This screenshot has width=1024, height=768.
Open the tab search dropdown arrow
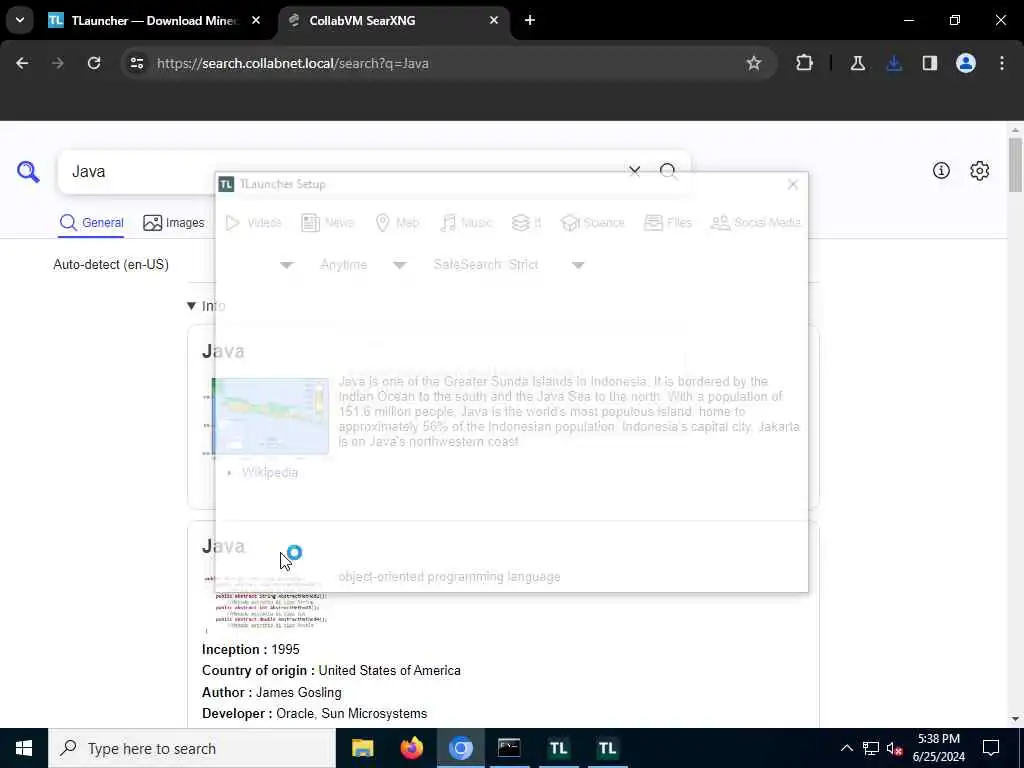pos(20,20)
